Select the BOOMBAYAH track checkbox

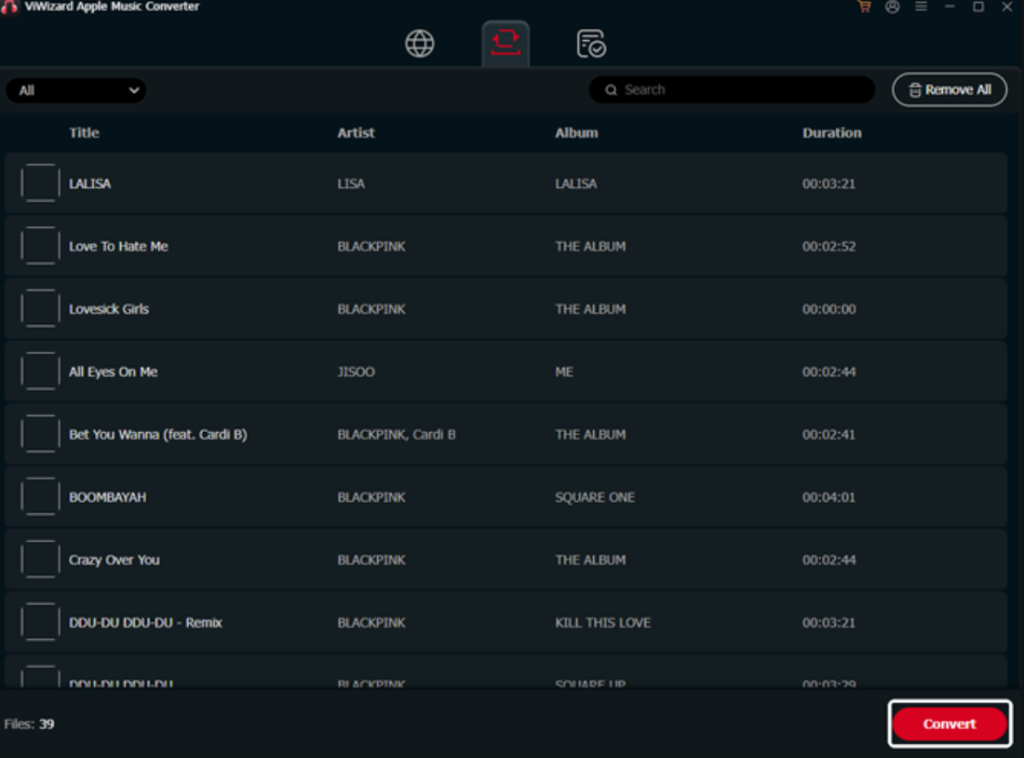coord(40,497)
